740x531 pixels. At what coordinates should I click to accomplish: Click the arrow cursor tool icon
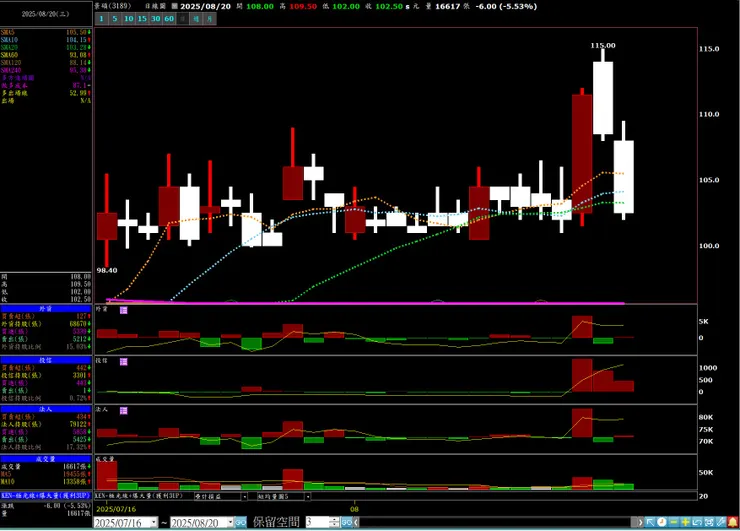(x=650, y=522)
